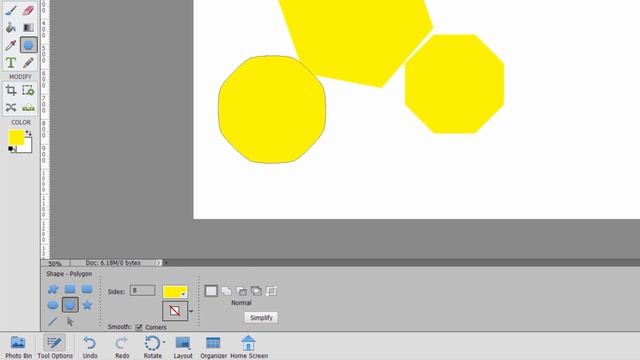This screenshot has width=640, height=360.
Task: Select Add to Shape Area mode
Action: point(226,291)
